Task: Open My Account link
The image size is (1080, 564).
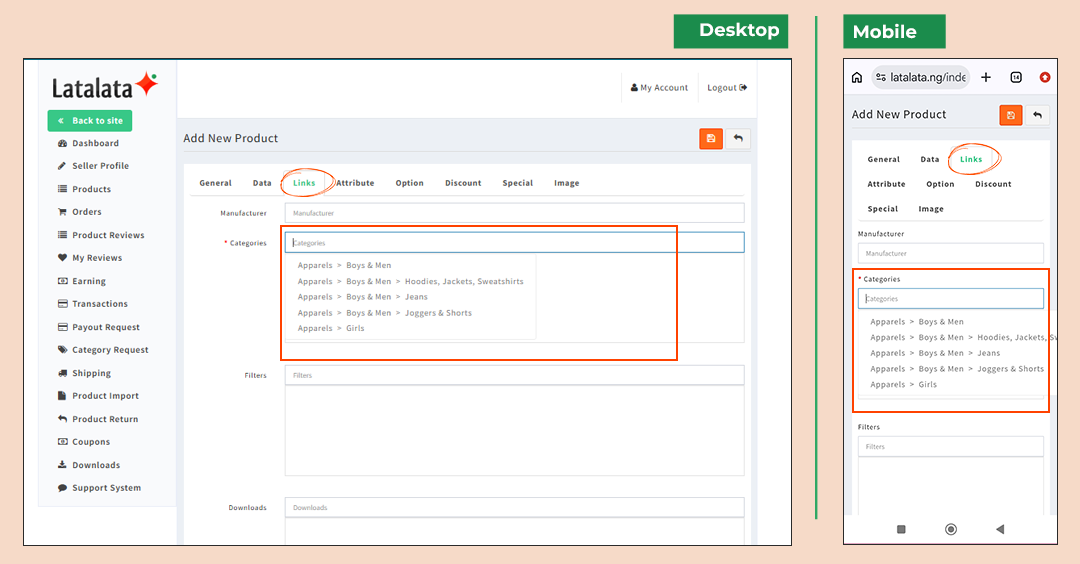Action: click(659, 87)
